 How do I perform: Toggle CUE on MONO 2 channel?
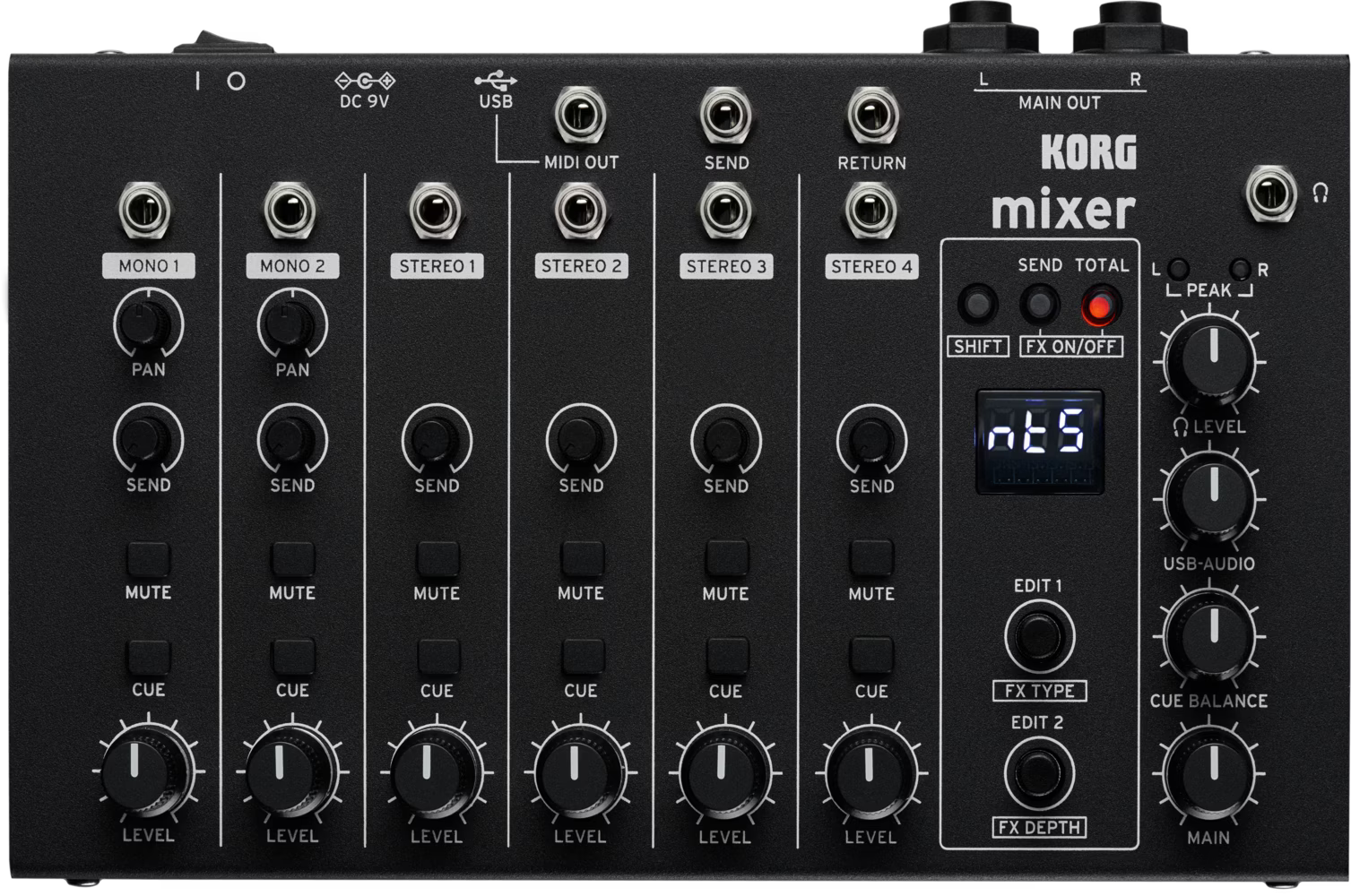click(x=292, y=657)
